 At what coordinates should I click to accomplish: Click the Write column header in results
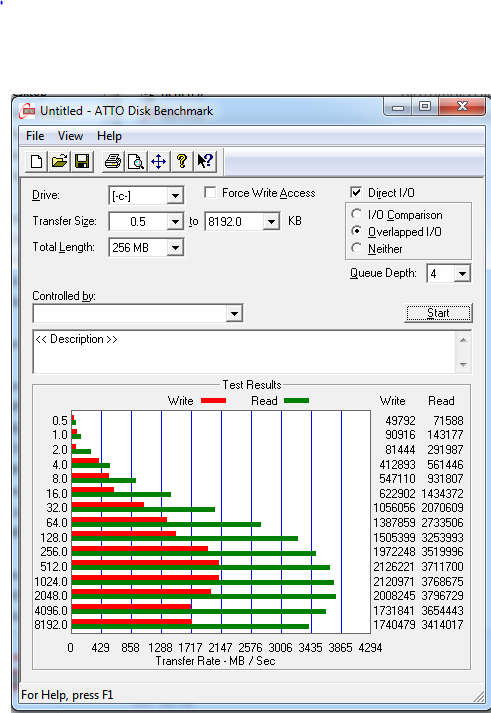[x=392, y=401]
